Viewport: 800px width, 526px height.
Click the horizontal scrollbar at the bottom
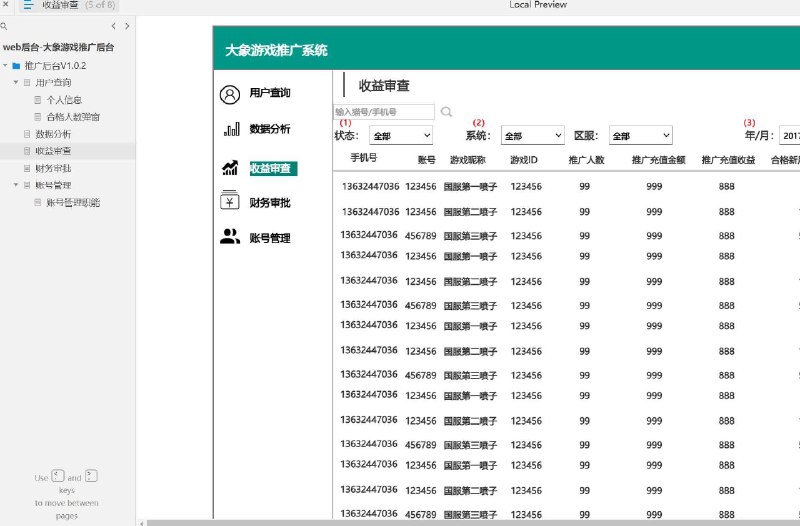[473, 523]
